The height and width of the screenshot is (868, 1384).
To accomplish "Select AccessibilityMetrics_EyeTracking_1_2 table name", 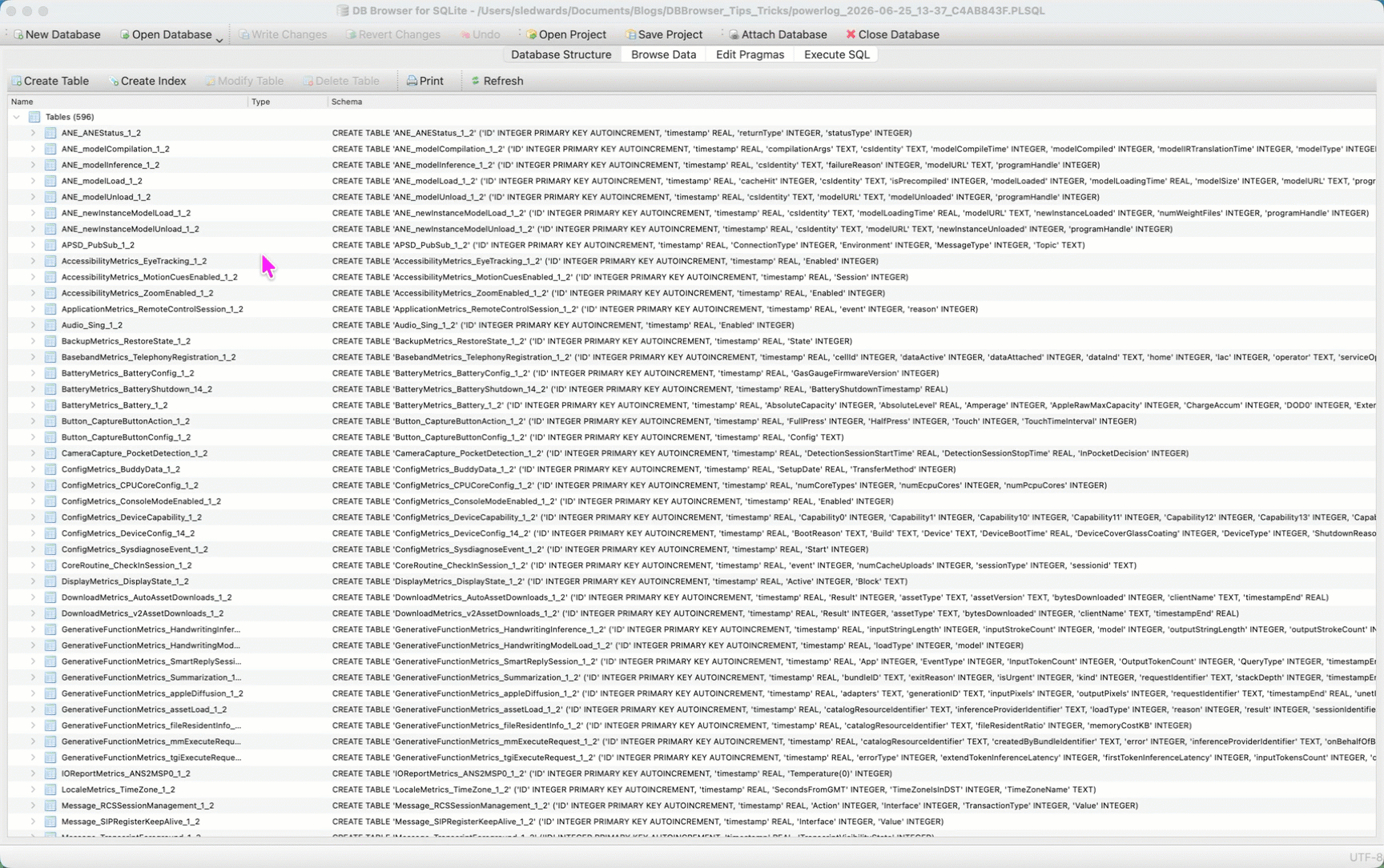I will pos(134,261).
